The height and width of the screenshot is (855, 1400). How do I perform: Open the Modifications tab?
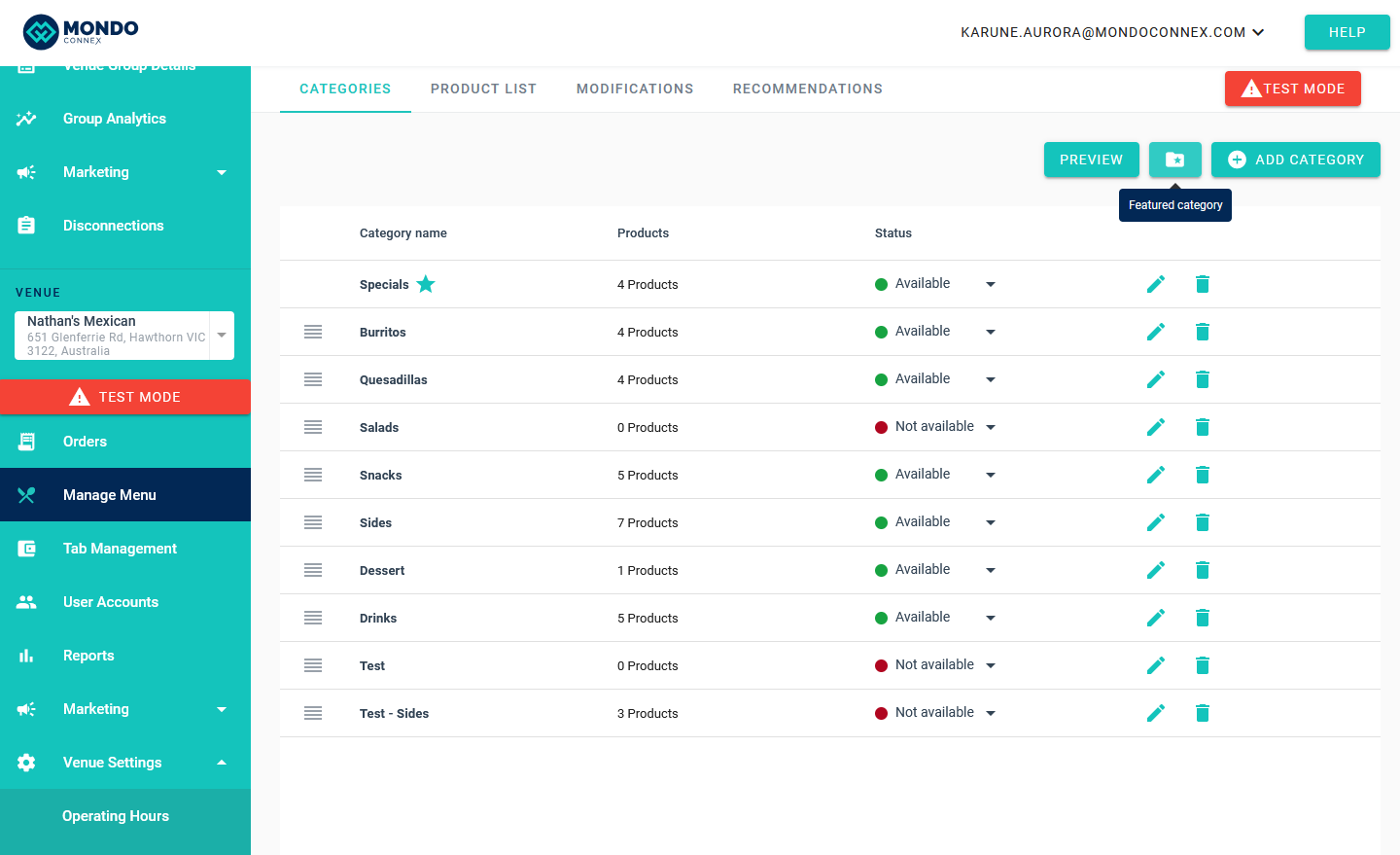point(635,89)
